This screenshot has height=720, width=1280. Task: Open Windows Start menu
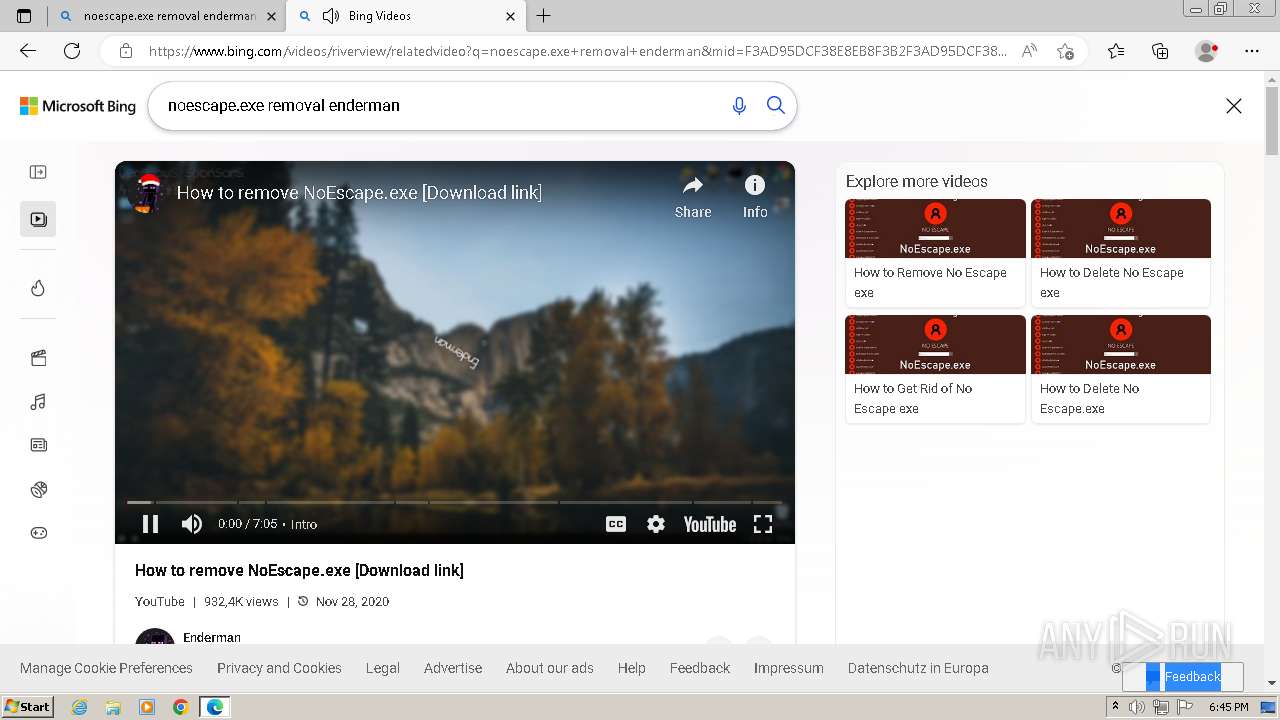coord(29,706)
